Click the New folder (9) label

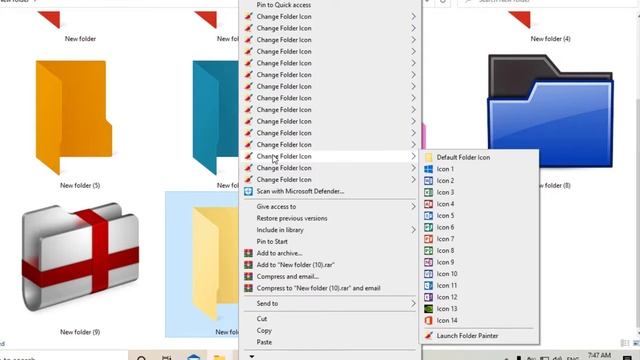click(80, 332)
